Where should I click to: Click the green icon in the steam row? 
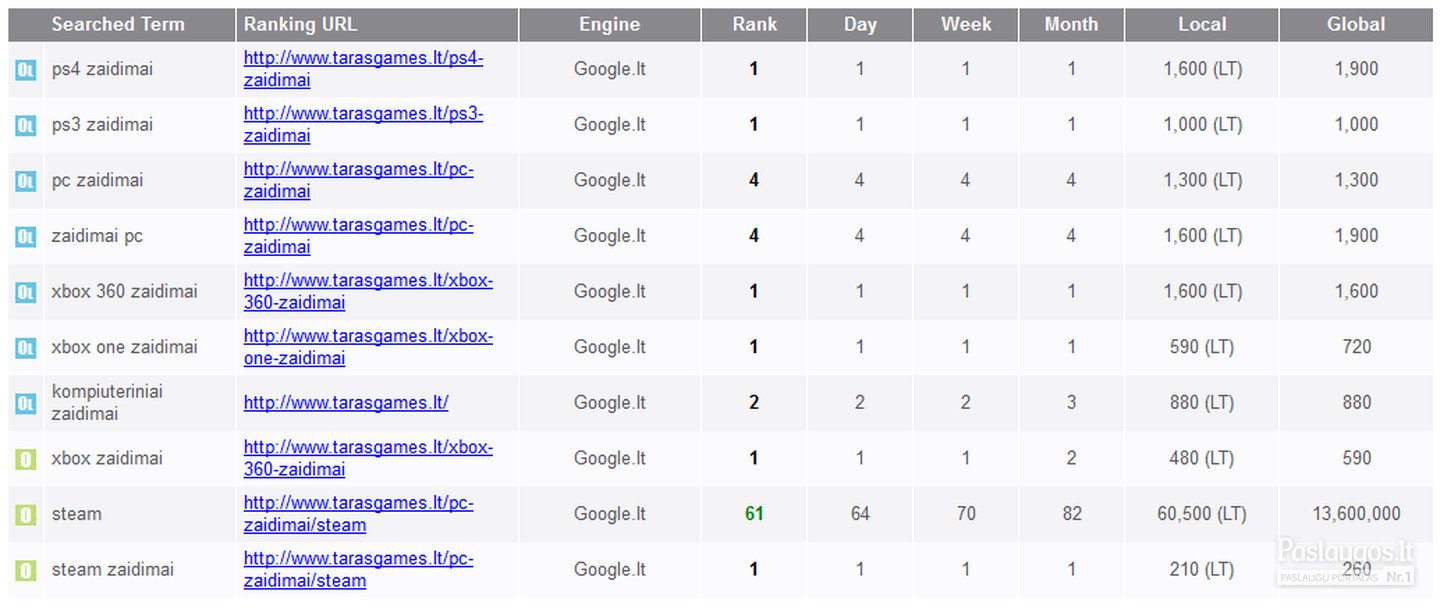(x=25, y=515)
